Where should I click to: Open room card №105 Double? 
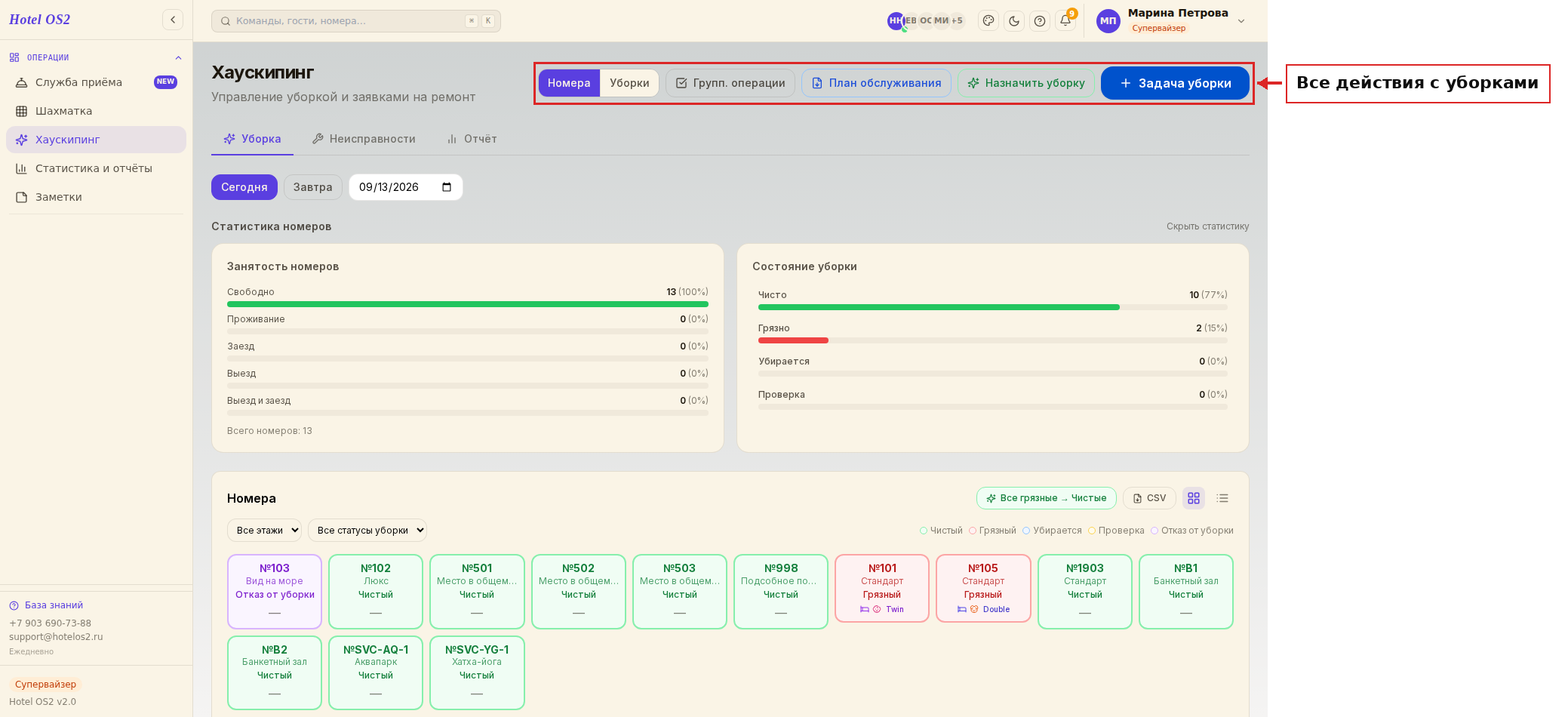pos(983,589)
